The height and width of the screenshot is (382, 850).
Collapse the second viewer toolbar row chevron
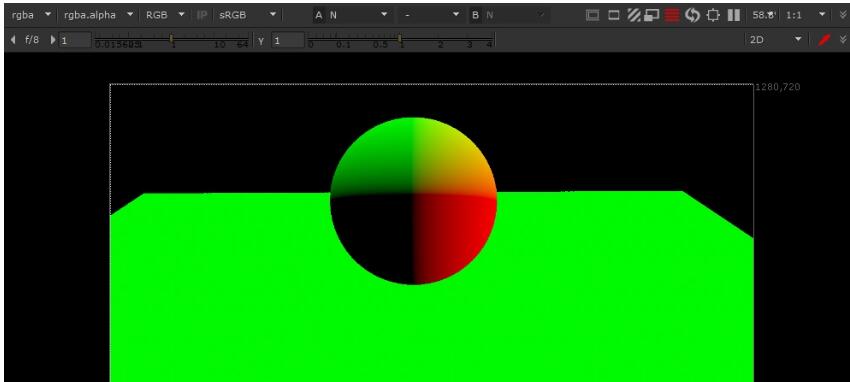[x=842, y=40]
